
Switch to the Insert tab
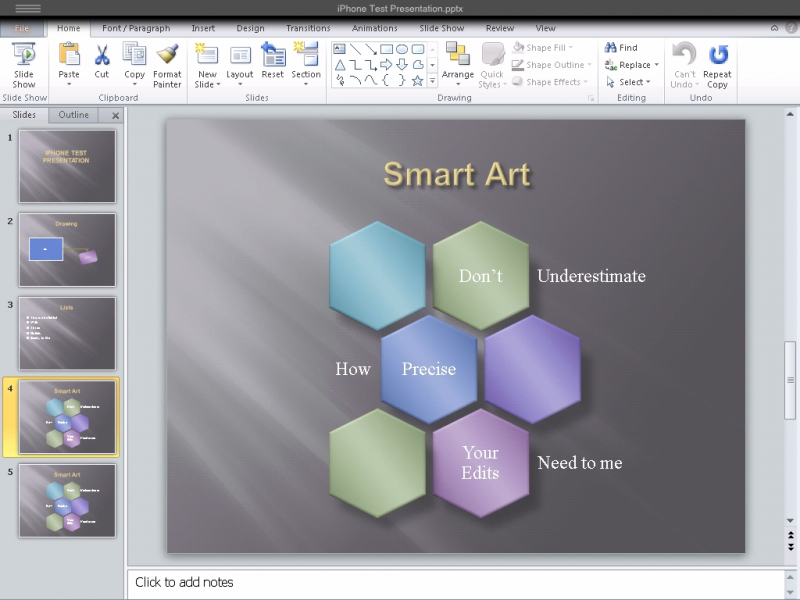tap(203, 28)
